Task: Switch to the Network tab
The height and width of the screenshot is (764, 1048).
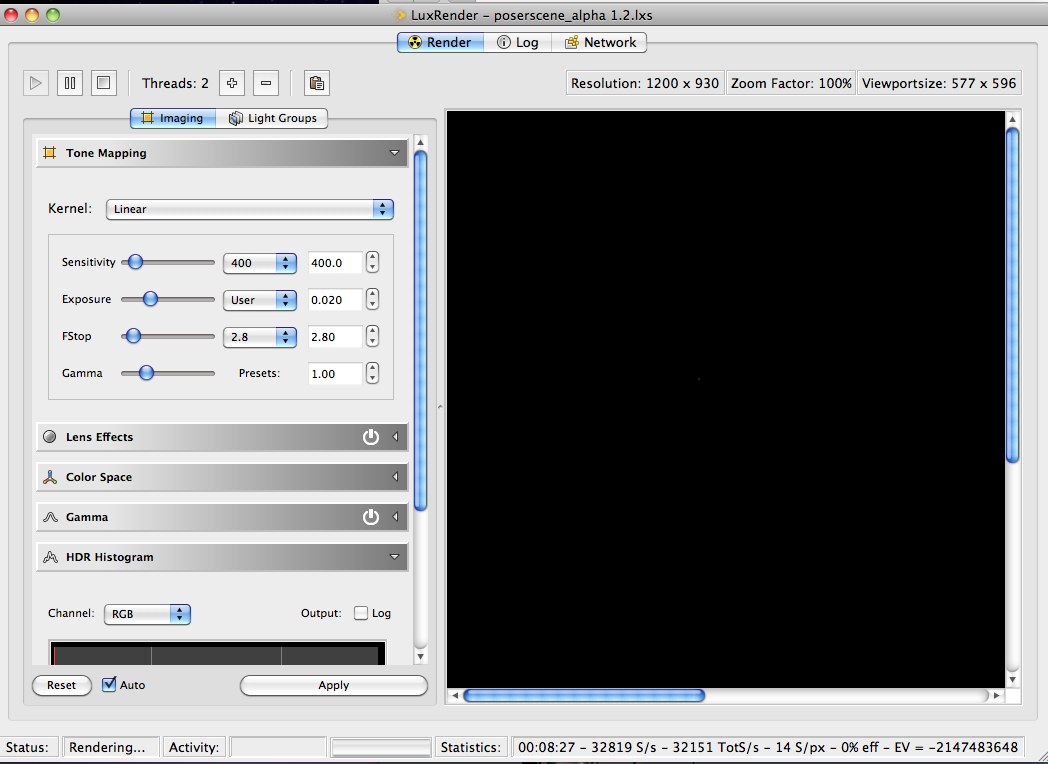Action: pyautogui.click(x=600, y=42)
